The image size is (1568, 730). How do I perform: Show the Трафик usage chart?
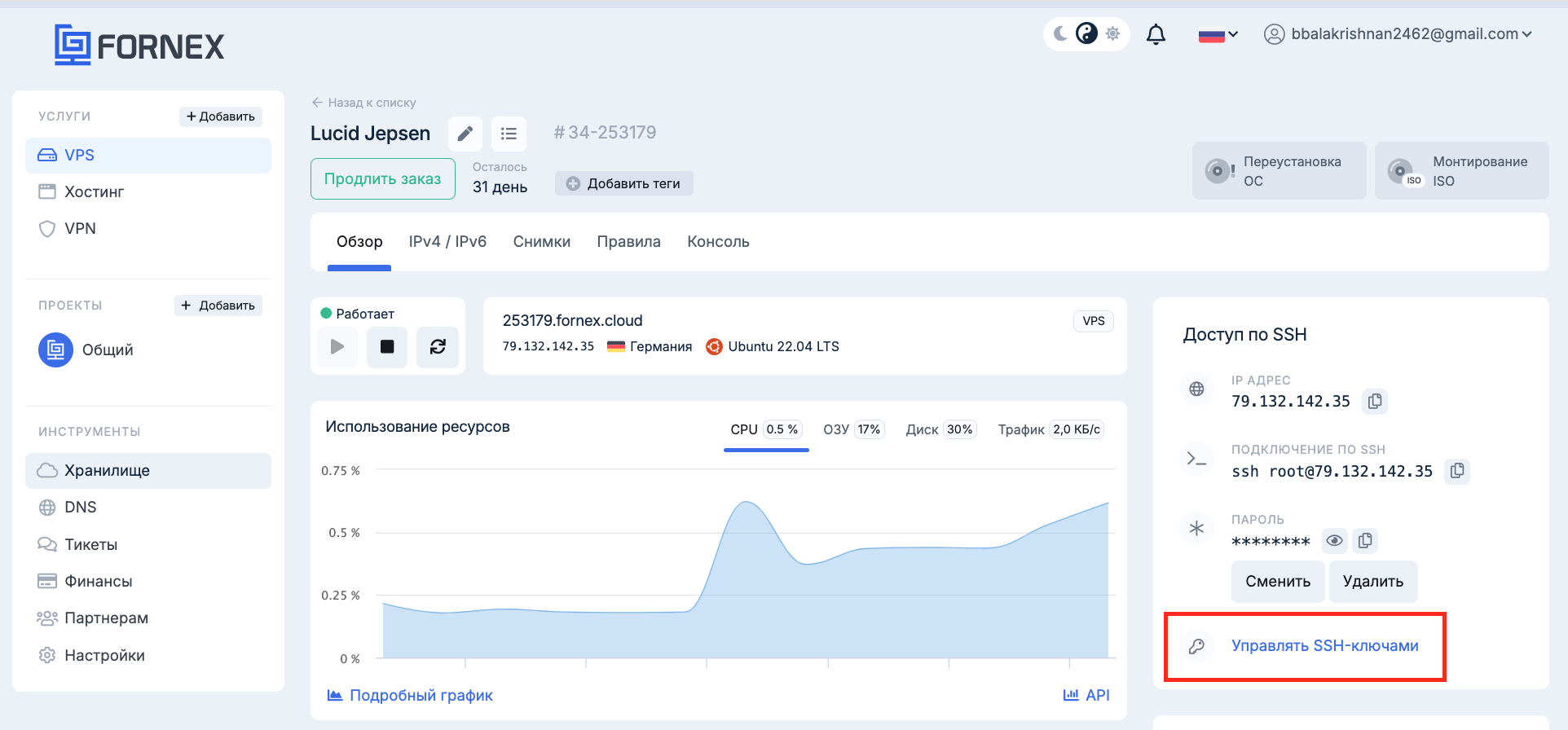tap(1050, 429)
